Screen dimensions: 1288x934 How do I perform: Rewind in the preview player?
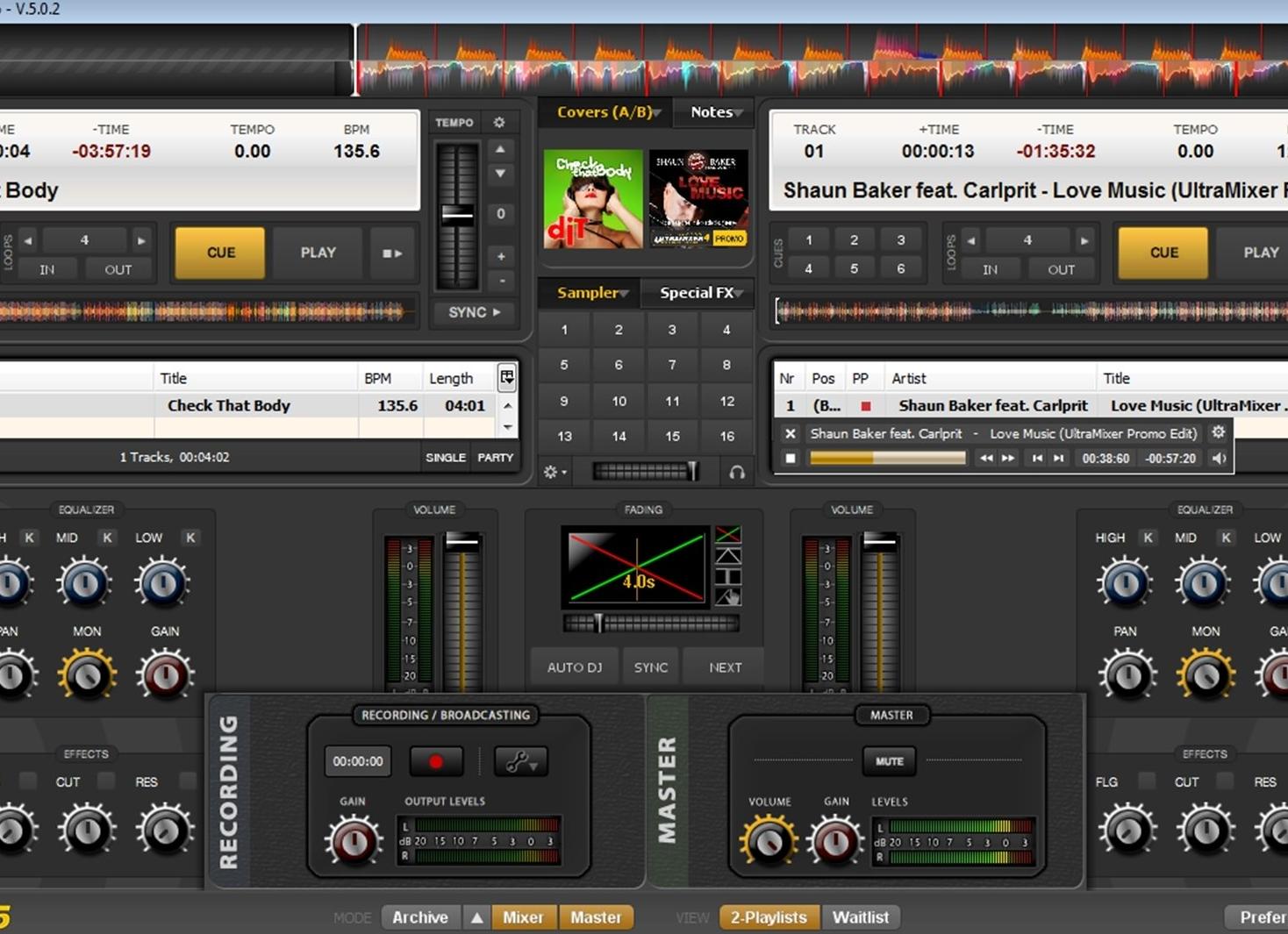[986, 458]
